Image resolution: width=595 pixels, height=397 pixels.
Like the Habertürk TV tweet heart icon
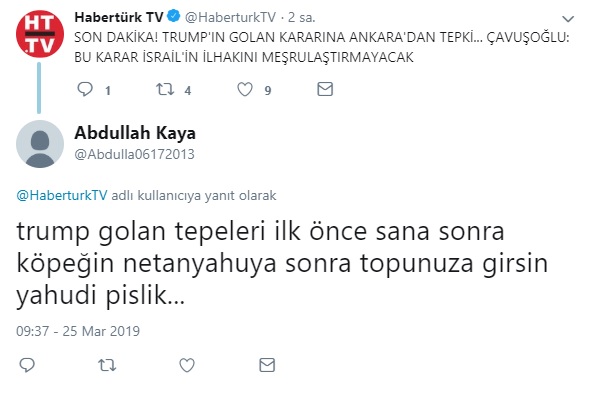point(245,90)
